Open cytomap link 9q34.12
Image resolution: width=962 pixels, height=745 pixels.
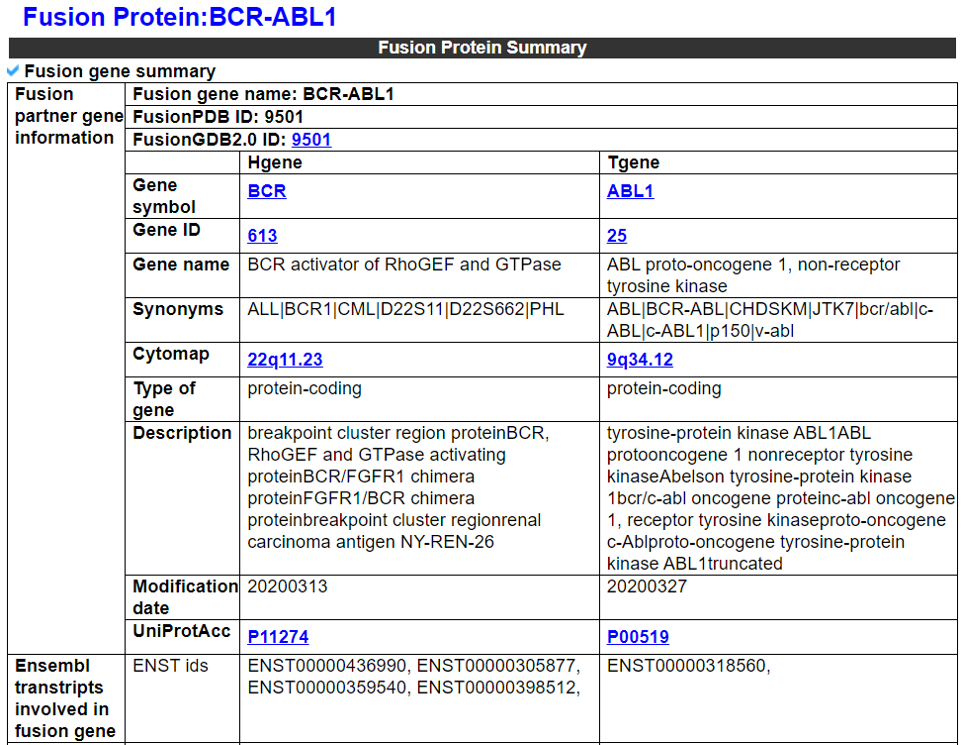[640, 360]
